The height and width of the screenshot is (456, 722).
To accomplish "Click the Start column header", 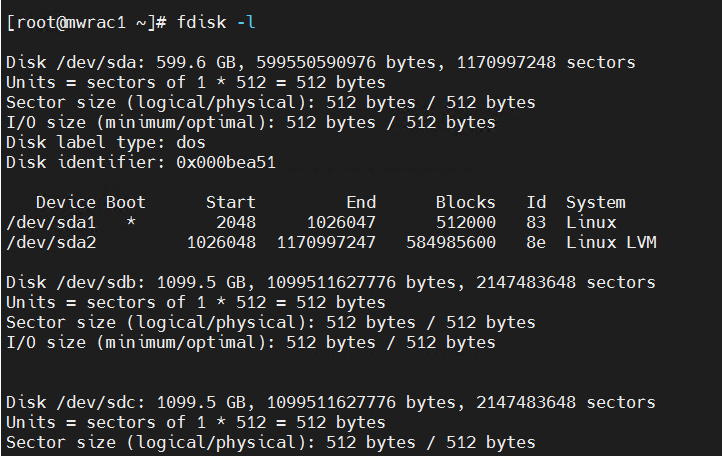I will click(x=230, y=202).
